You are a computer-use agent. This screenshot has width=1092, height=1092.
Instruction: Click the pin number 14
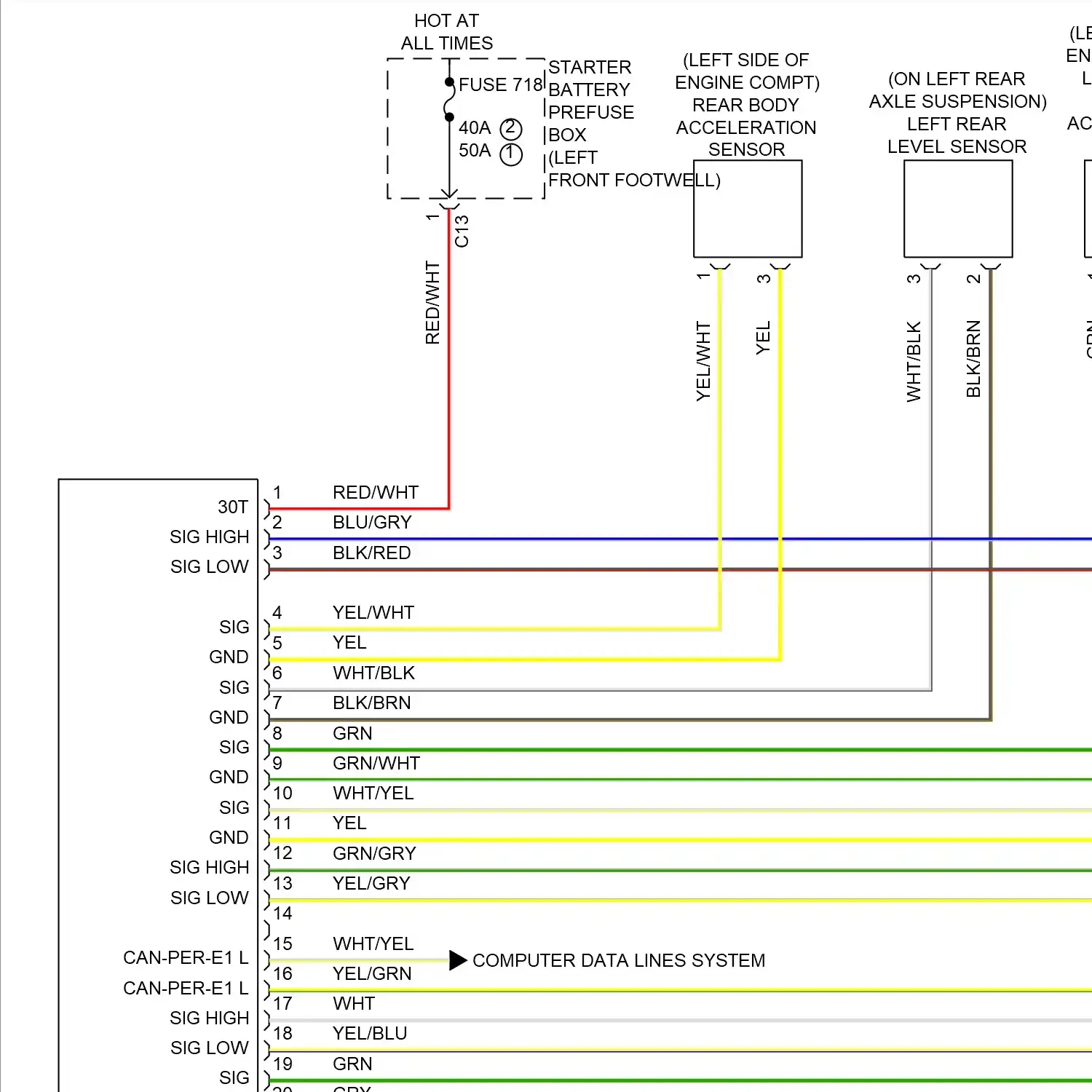point(282,914)
